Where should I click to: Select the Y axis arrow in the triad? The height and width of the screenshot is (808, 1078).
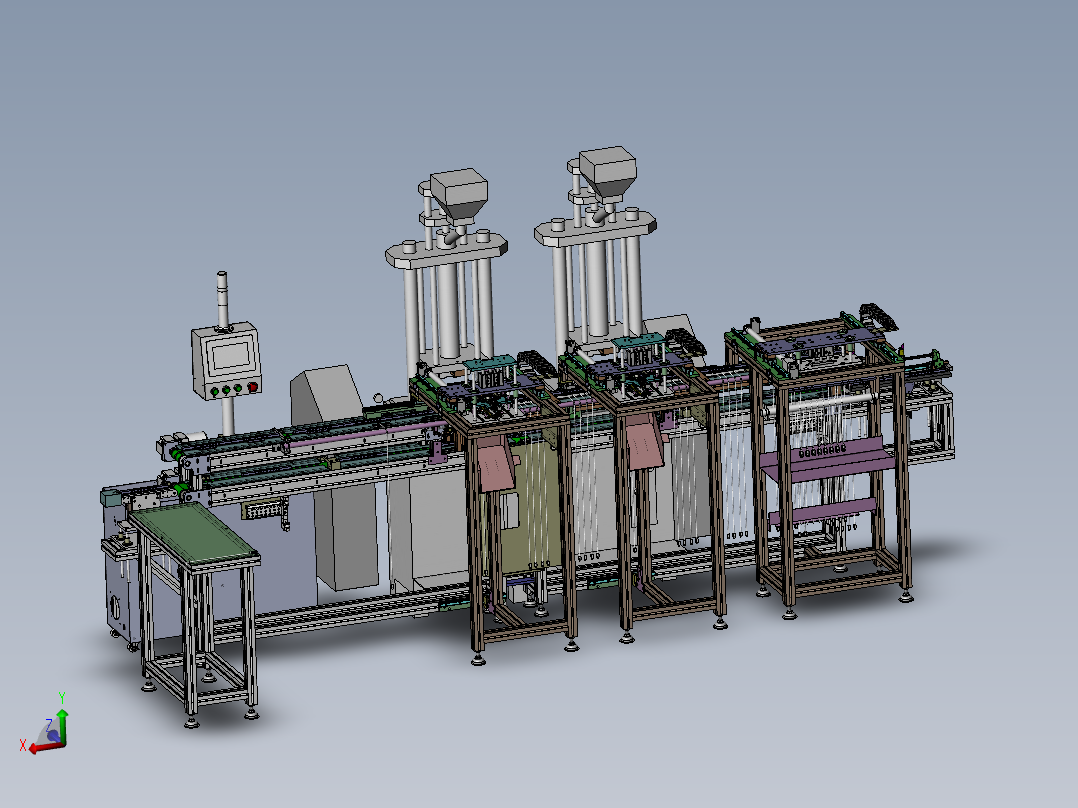coord(63,714)
